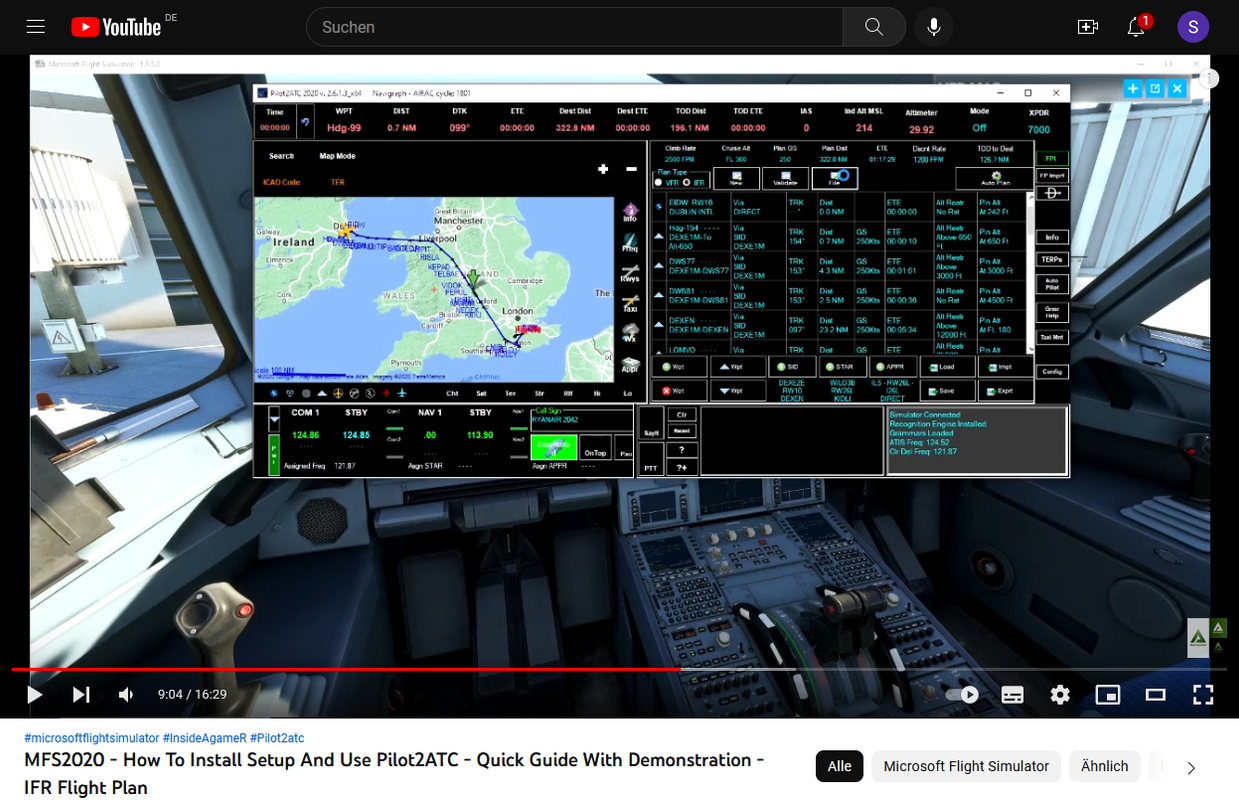The height and width of the screenshot is (800, 1239).
Task: Select the Alle chip
Action: (x=840, y=766)
